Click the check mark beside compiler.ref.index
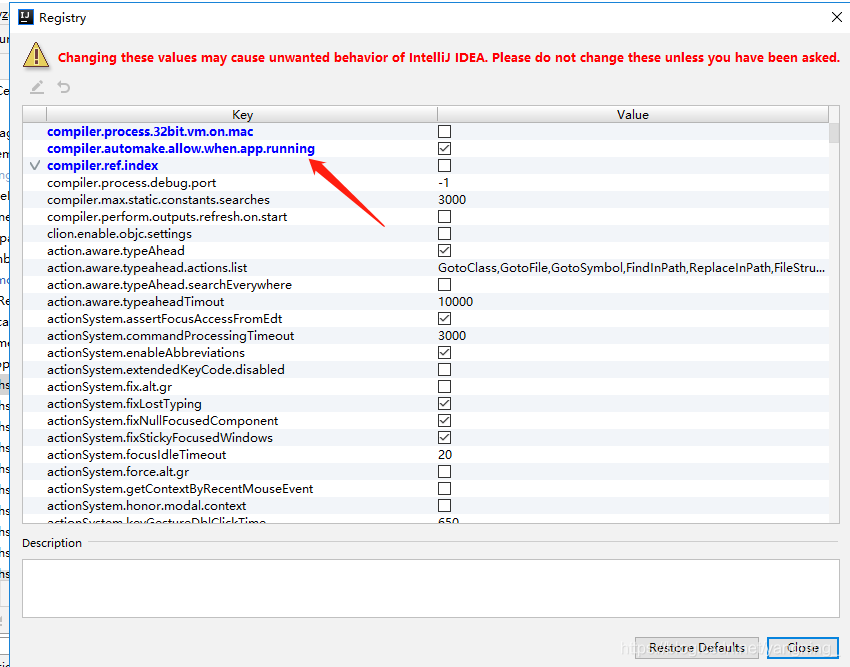This screenshot has height=667, width=850. pos(35,165)
